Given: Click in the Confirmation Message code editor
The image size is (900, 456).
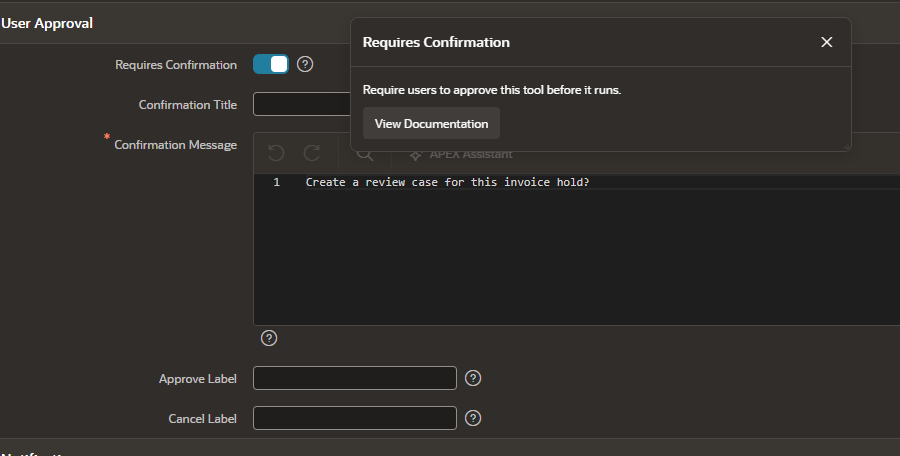Looking at the screenshot, I should point(576,250).
